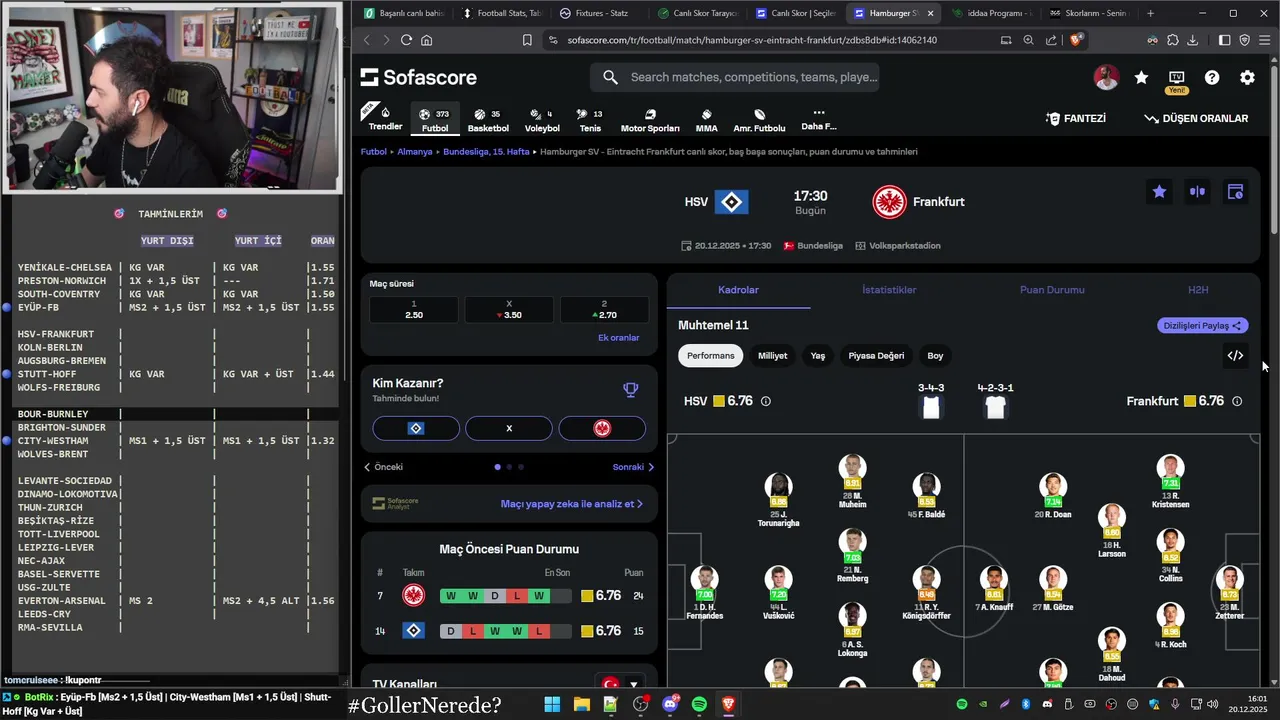Open Amr. Futbolu category
Image resolution: width=1280 pixels, height=720 pixels.
tap(759, 120)
